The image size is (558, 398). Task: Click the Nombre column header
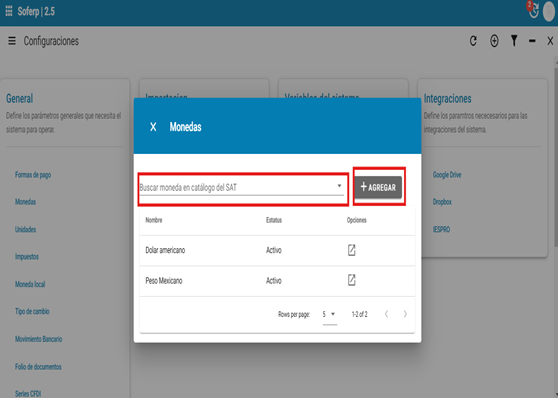tap(154, 220)
